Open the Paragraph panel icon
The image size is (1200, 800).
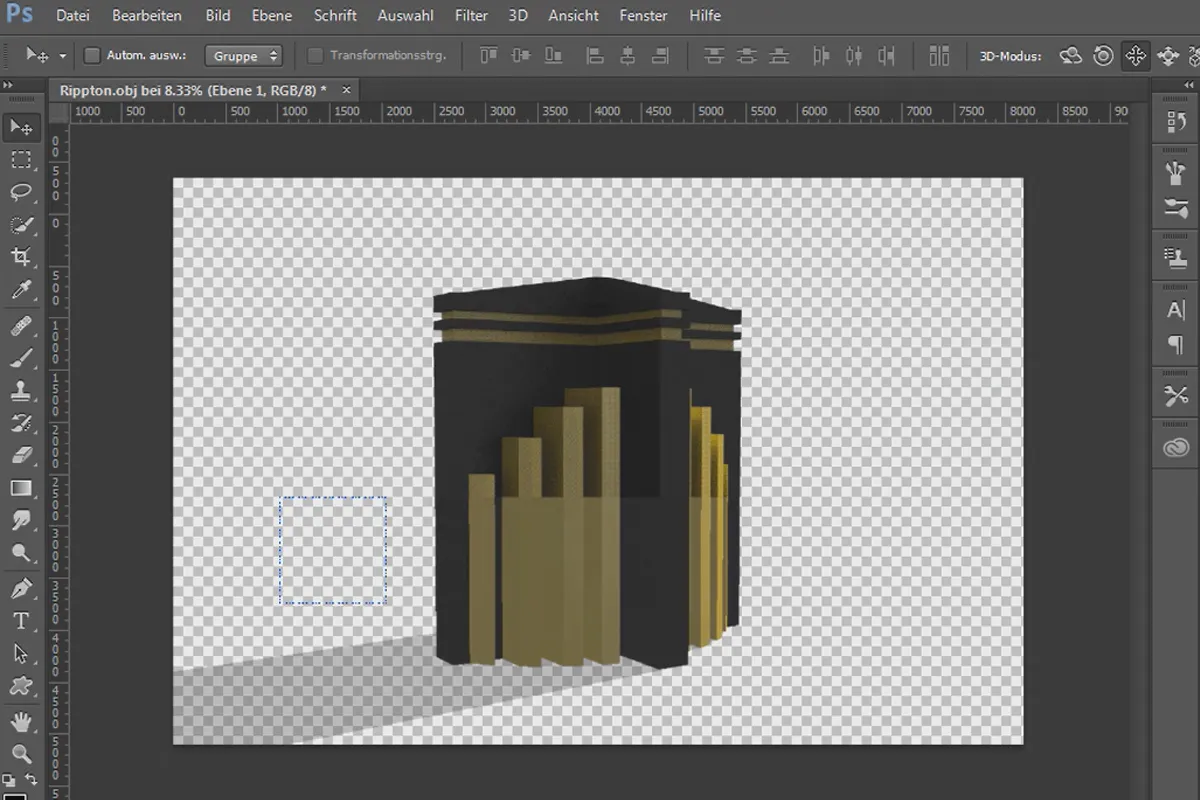coord(1176,345)
